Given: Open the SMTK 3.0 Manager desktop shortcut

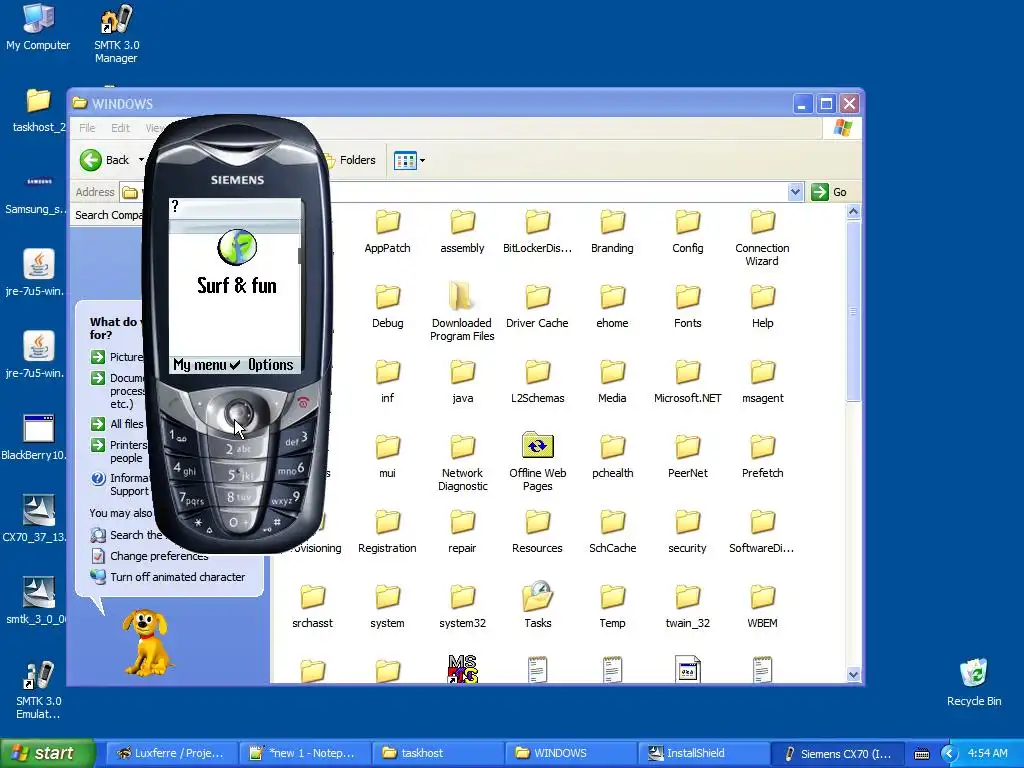Looking at the screenshot, I should click(116, 33).
